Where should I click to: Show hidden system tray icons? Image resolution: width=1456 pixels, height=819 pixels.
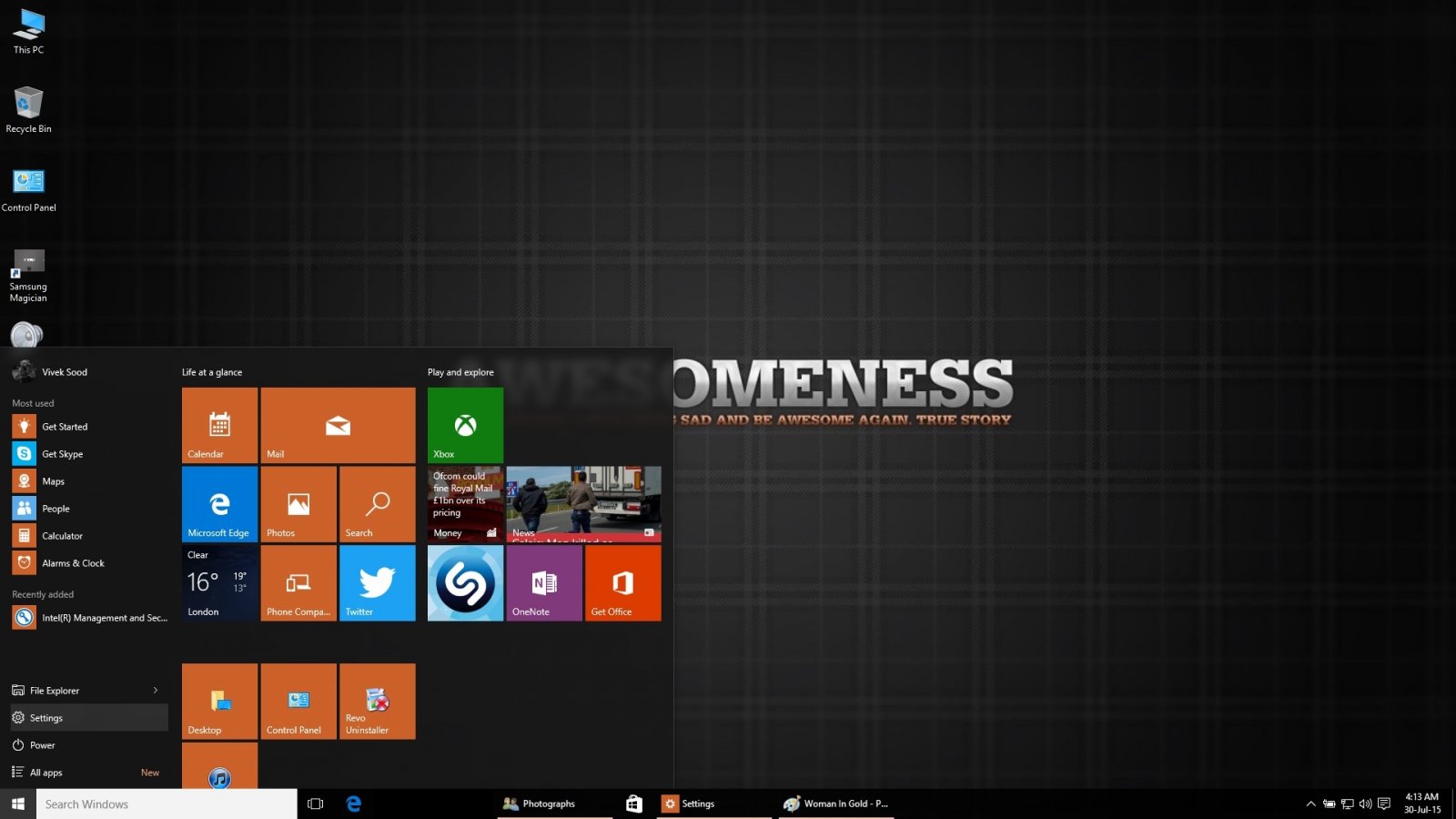click(1310, 804)
